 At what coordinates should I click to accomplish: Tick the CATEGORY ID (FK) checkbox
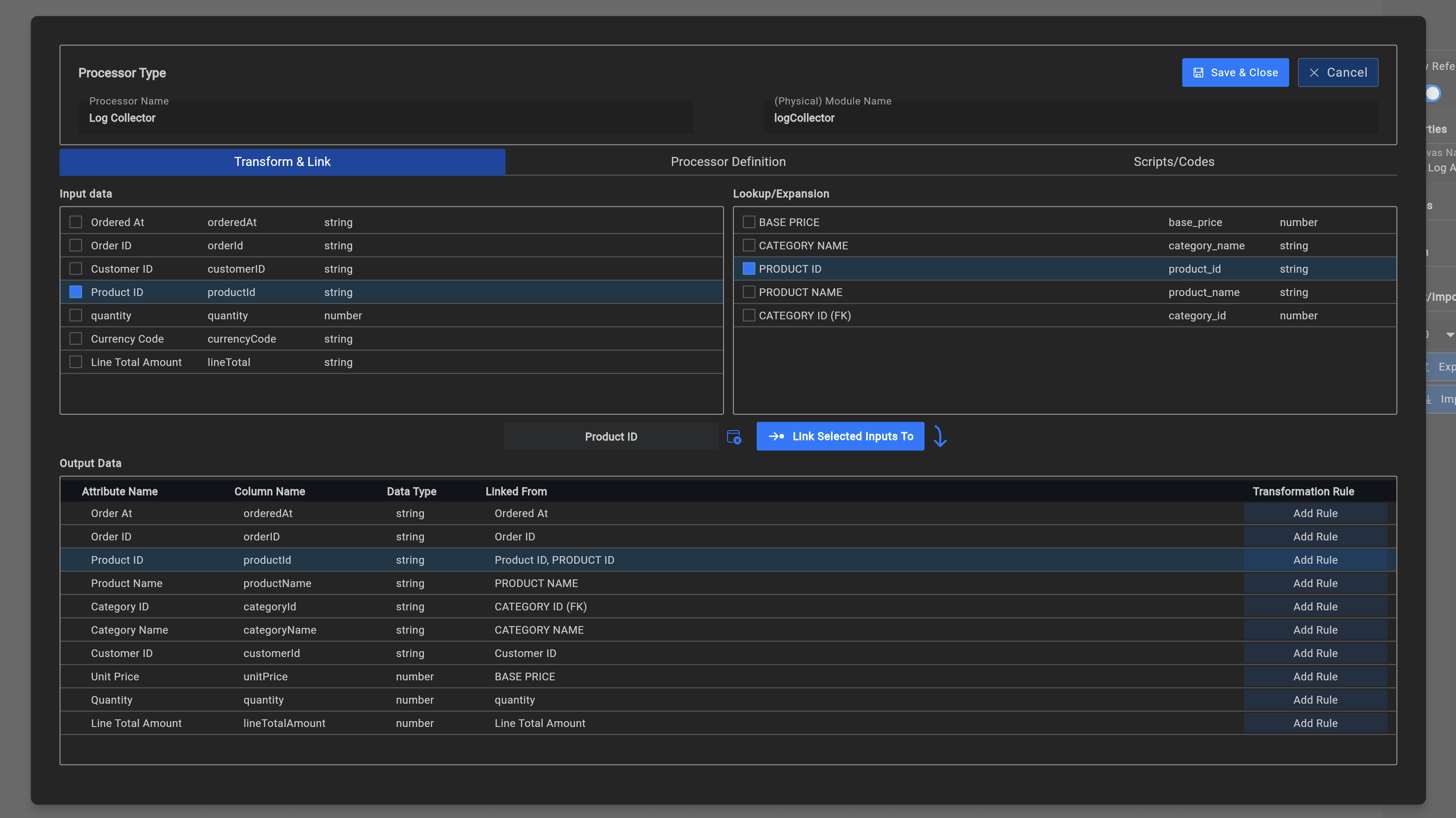(x=748, y=315)
